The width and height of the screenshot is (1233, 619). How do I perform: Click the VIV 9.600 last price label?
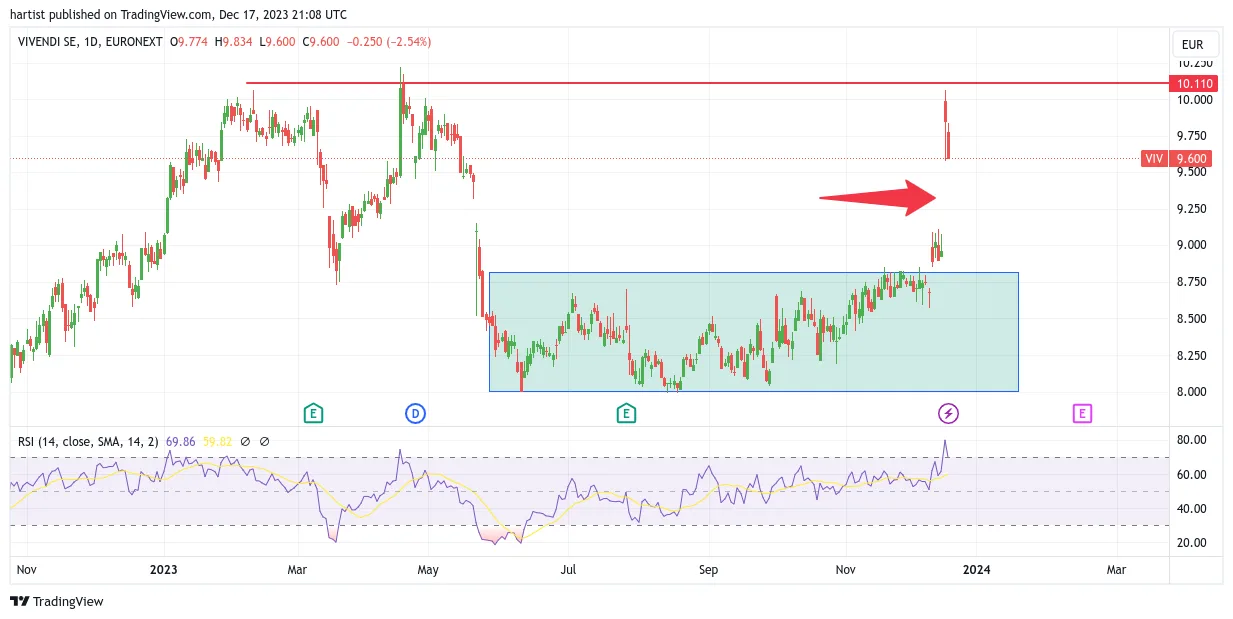tap(1177, 159)
